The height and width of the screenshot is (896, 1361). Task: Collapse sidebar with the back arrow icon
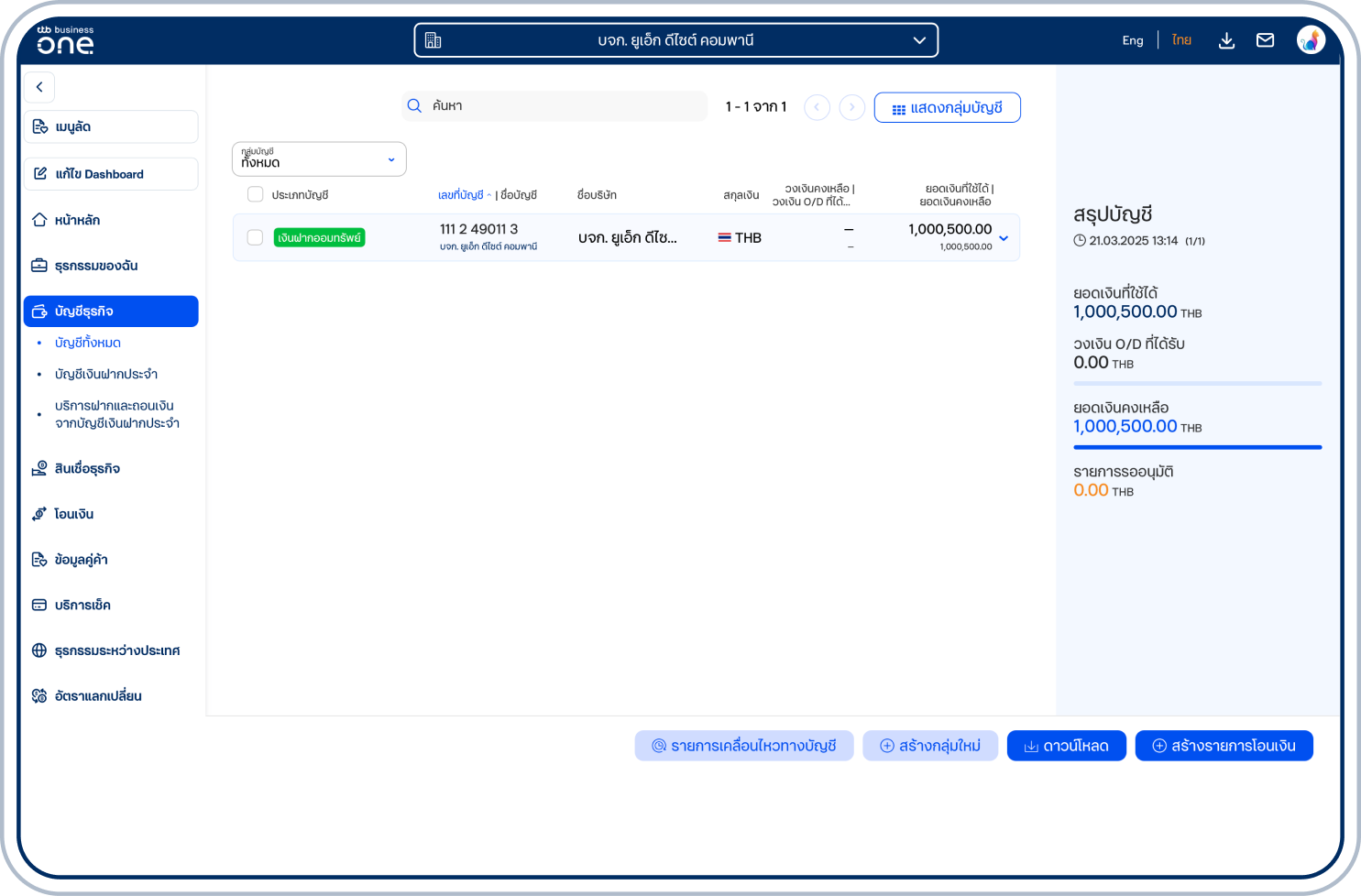(x=39, y=87)
